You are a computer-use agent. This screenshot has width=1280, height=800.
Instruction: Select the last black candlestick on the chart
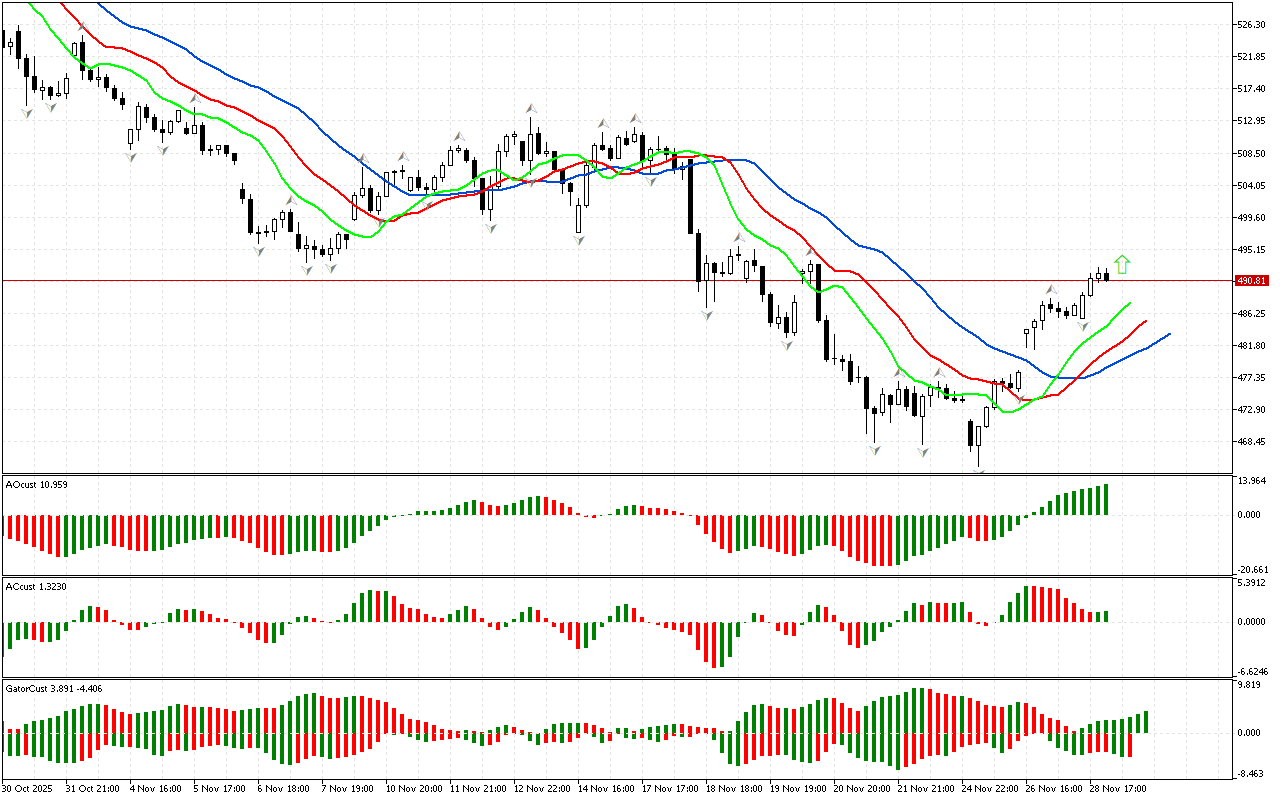pos(1106,277)
